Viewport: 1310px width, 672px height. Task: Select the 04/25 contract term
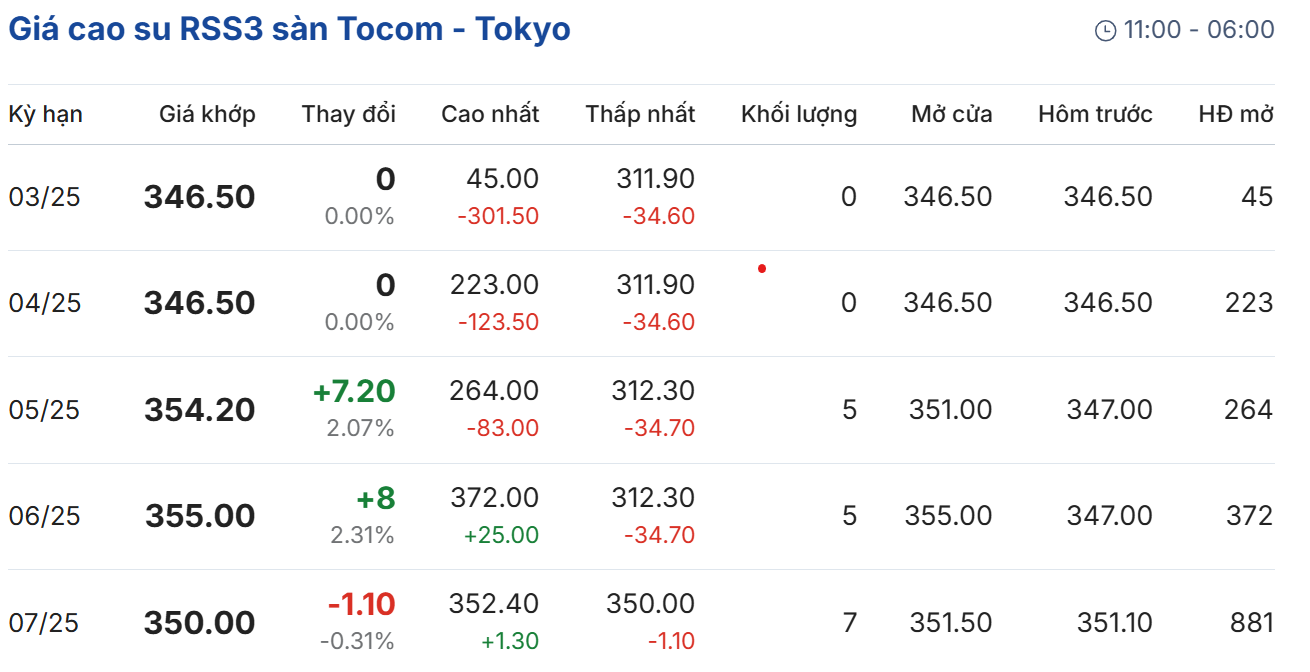click(x=44, y=303)
